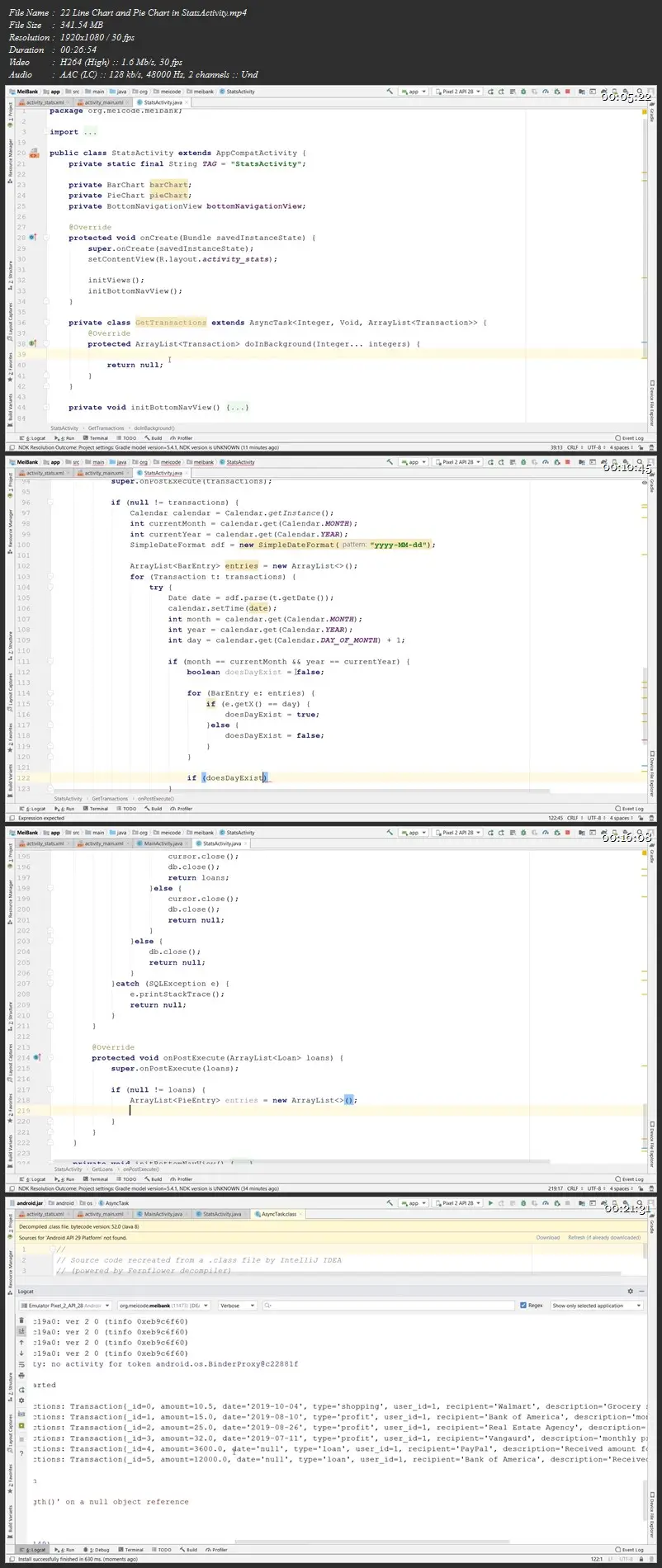Hide the Logcat panel via minimize icon
Viewport: 662px width, 1568px height.
click(x=641, y=1292)
